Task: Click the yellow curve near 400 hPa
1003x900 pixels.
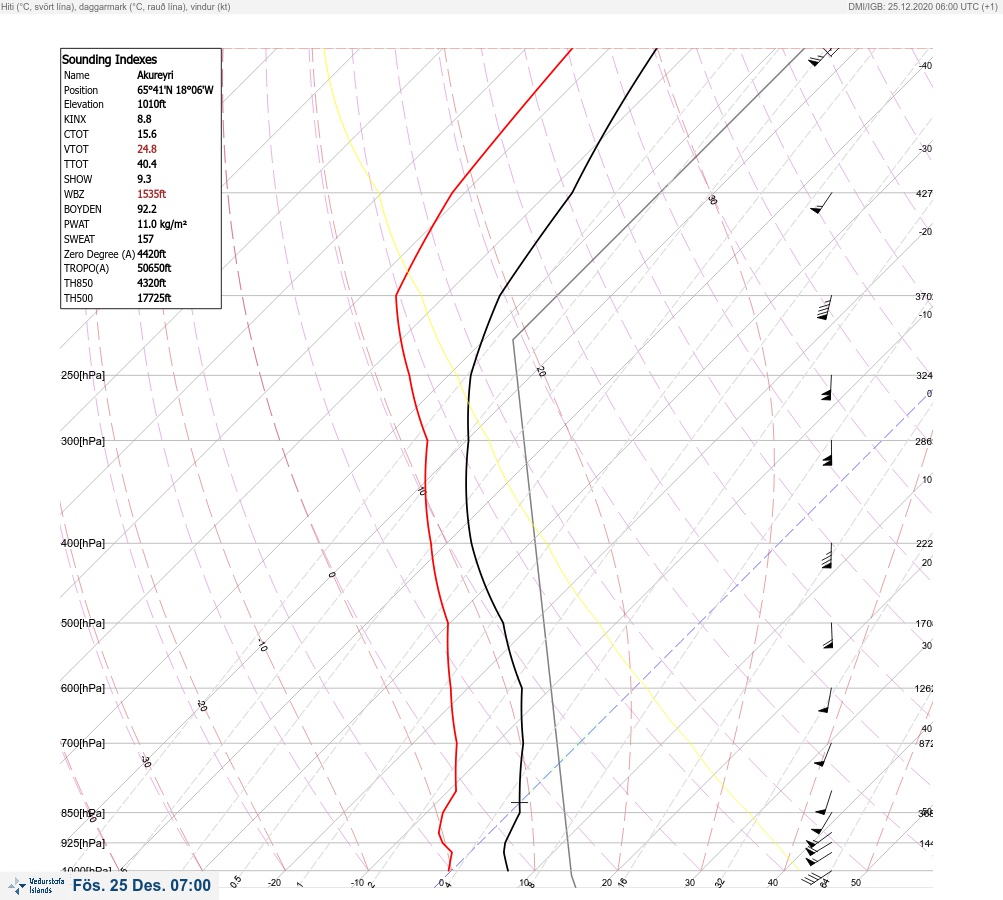Action: coord(548,544)
